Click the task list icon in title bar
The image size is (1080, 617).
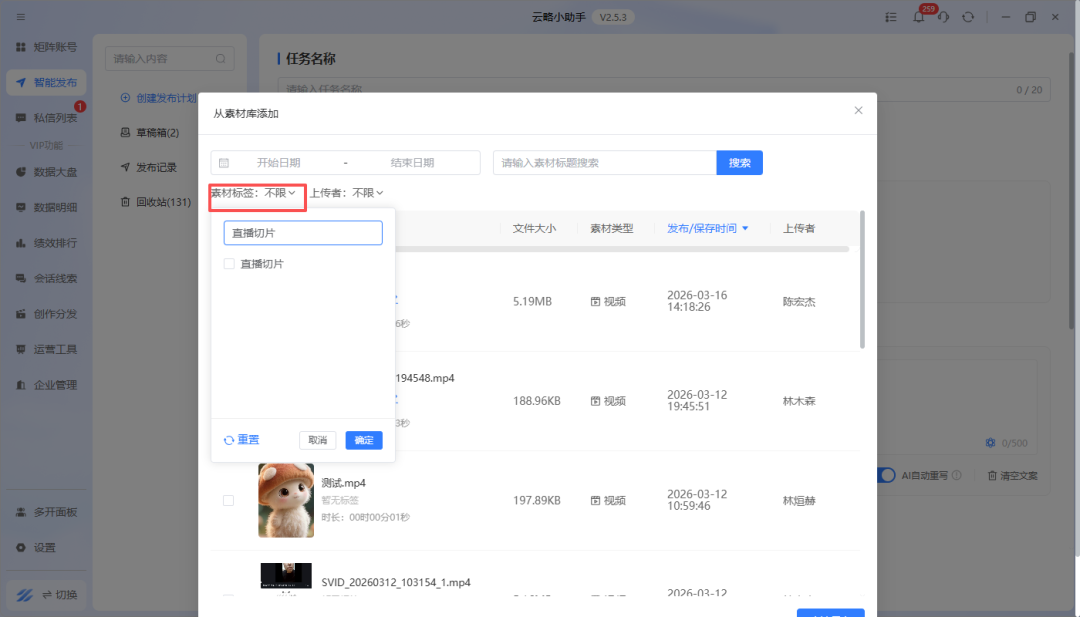891,17
